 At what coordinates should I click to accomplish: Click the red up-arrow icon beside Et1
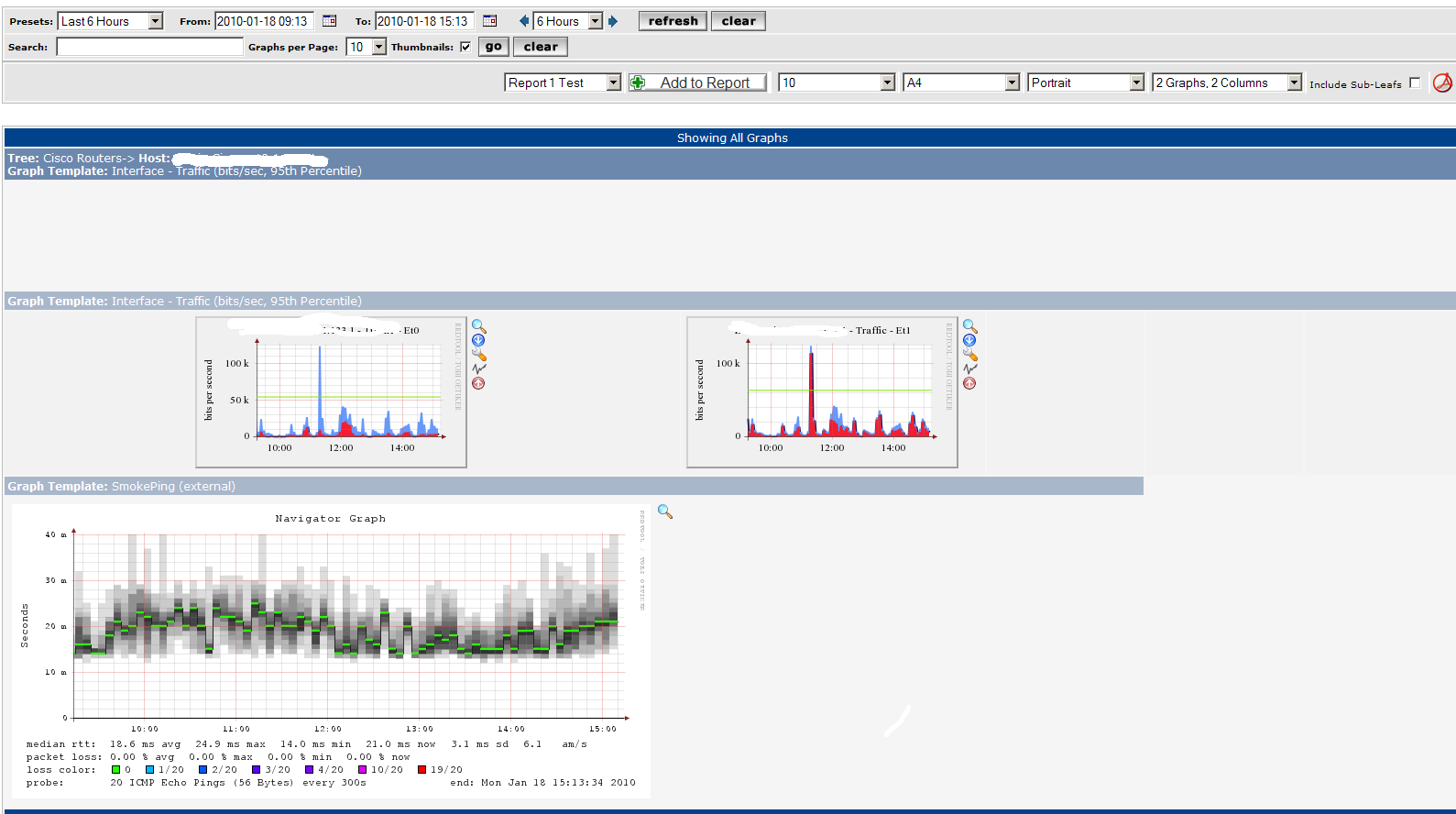pos(969,383)
